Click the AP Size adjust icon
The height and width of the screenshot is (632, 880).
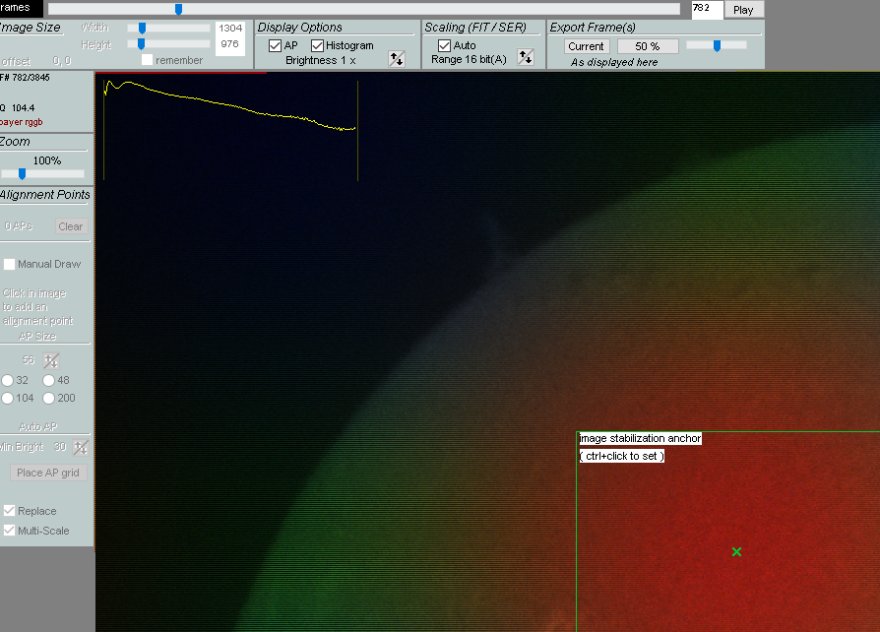53,360
